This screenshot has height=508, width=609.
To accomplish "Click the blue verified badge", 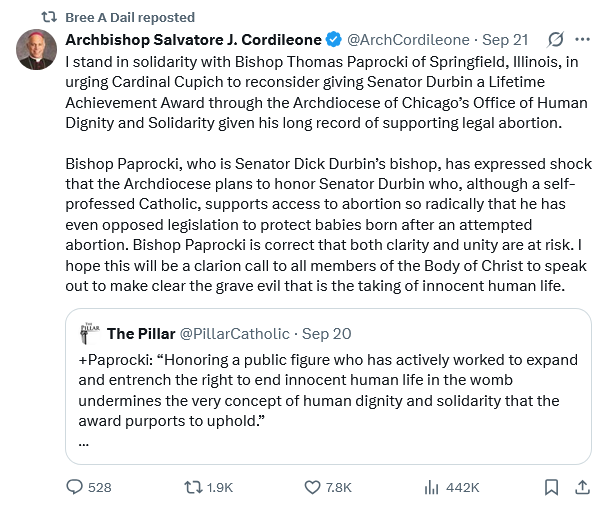I will pyautogui.click(x=334, y=40).
